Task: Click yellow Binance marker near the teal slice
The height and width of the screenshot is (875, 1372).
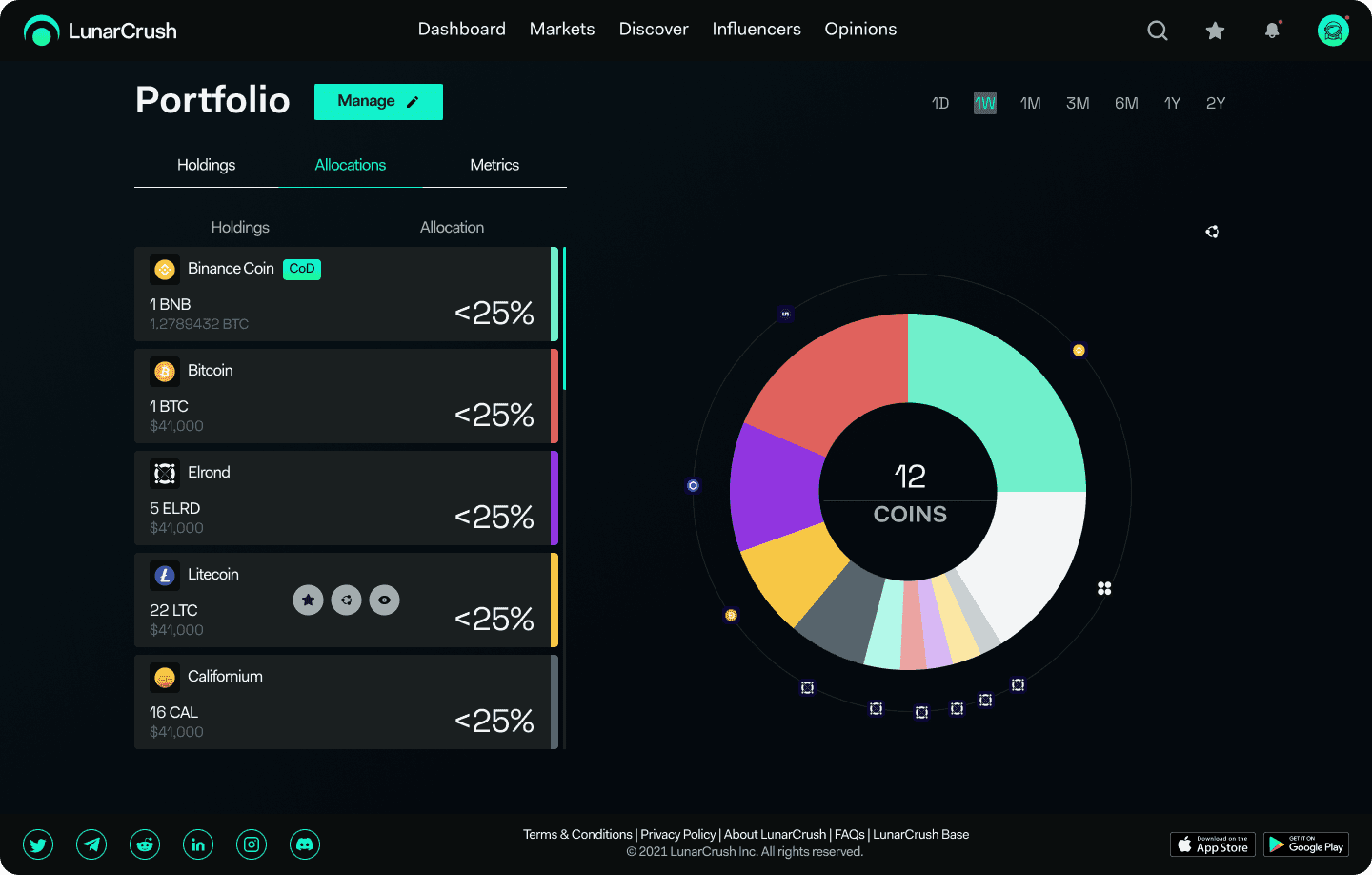Action: coord(1079,350)
